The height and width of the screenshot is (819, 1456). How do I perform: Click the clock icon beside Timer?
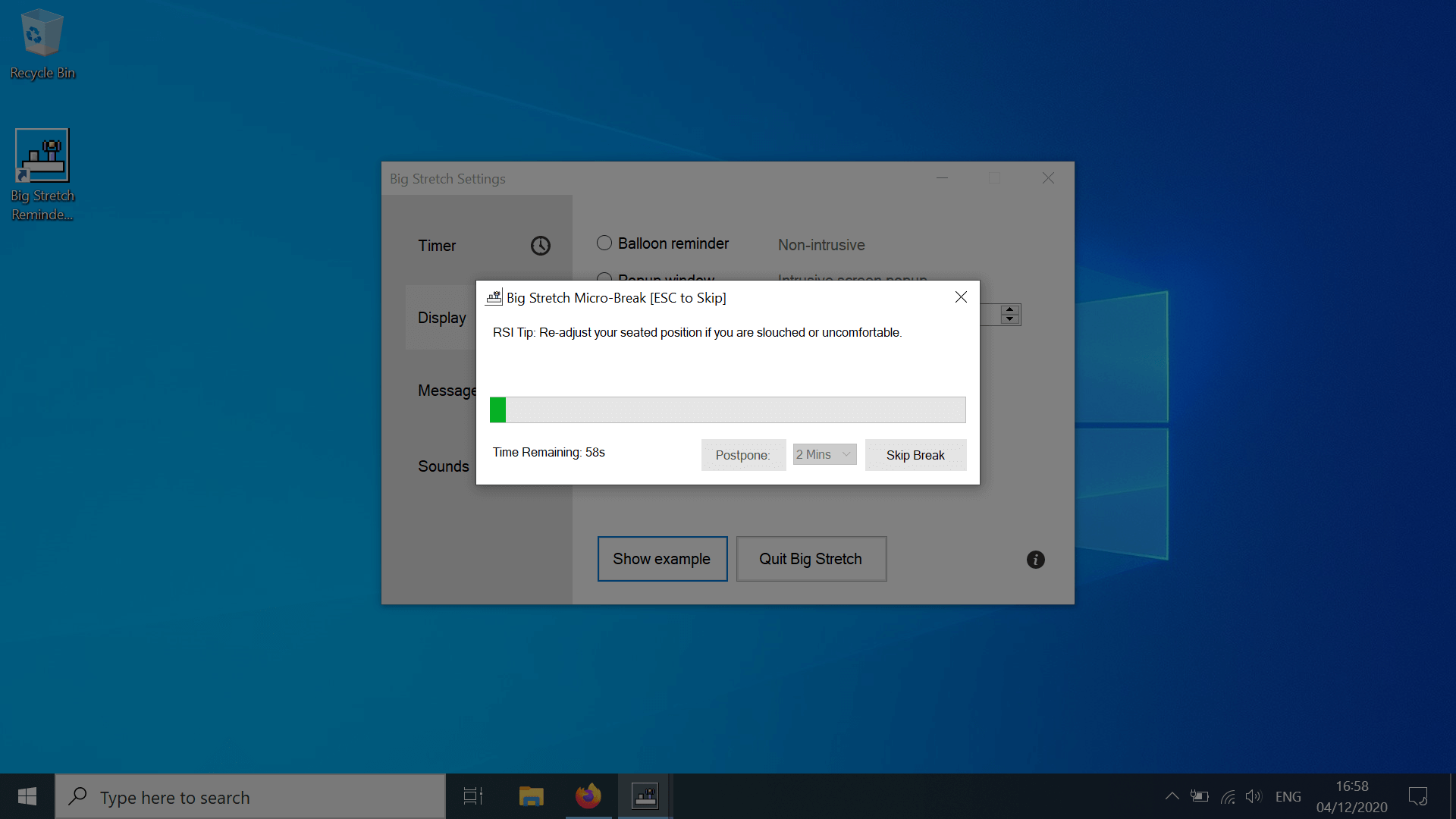pyautogui.click(x=540, y=246)
